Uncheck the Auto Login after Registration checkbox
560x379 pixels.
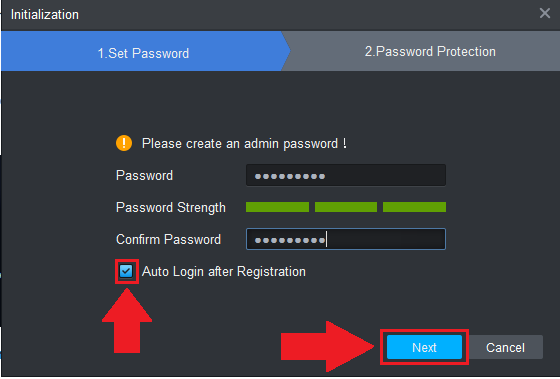tap(126, 271)
